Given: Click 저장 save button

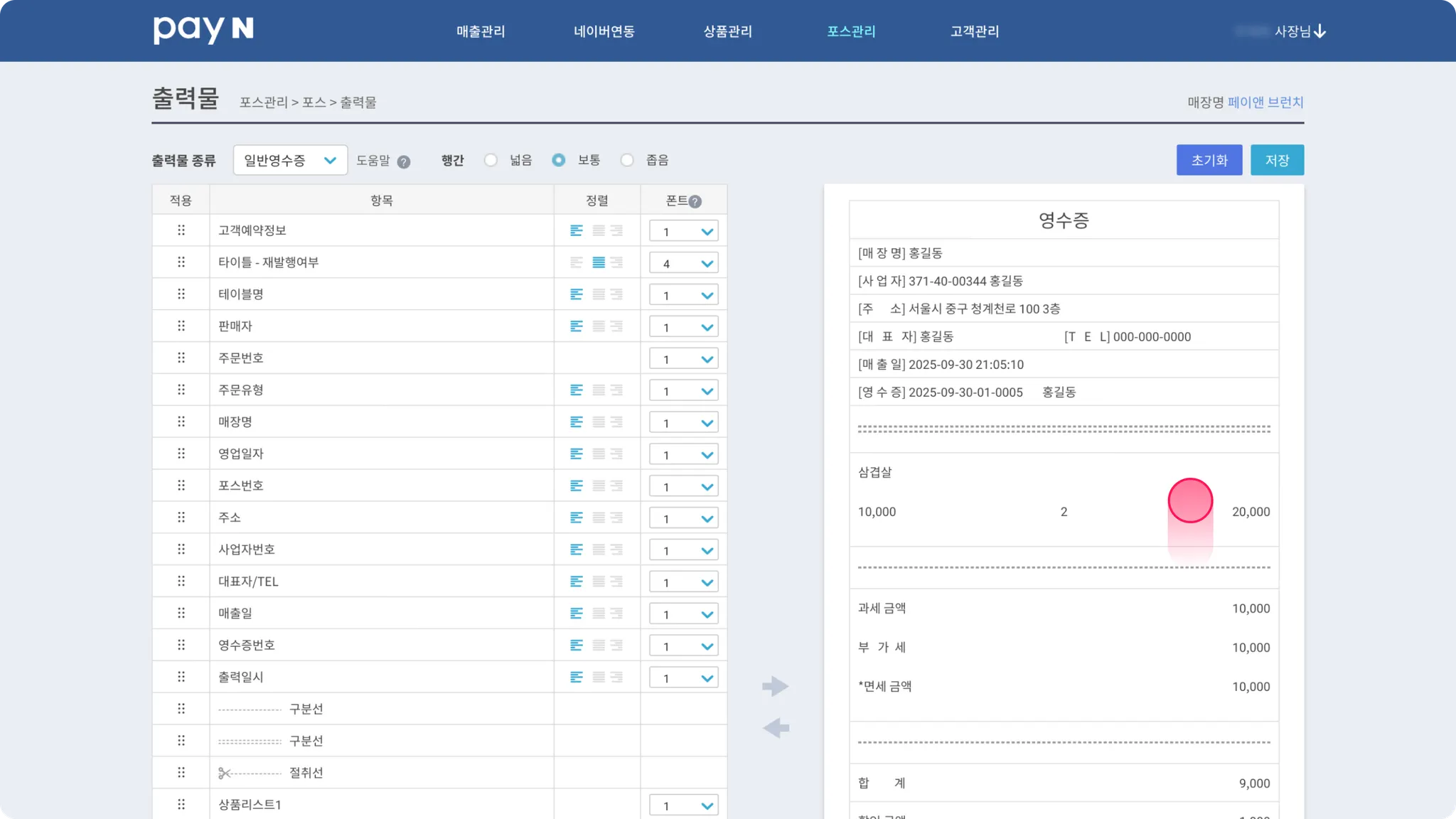Looking at the screenshot, I should tap(1277, 160).
